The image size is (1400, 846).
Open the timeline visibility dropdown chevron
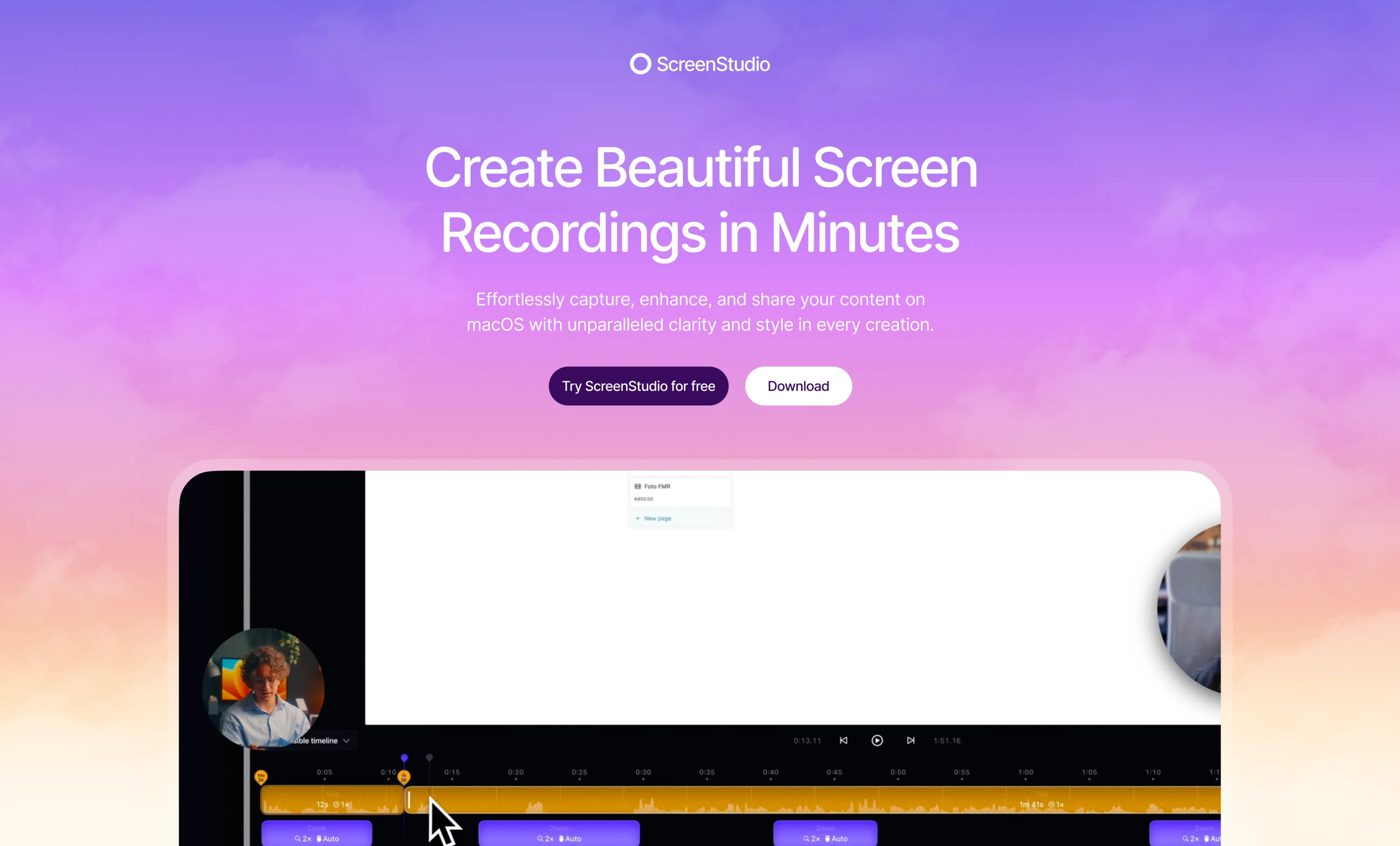[346, 741]
